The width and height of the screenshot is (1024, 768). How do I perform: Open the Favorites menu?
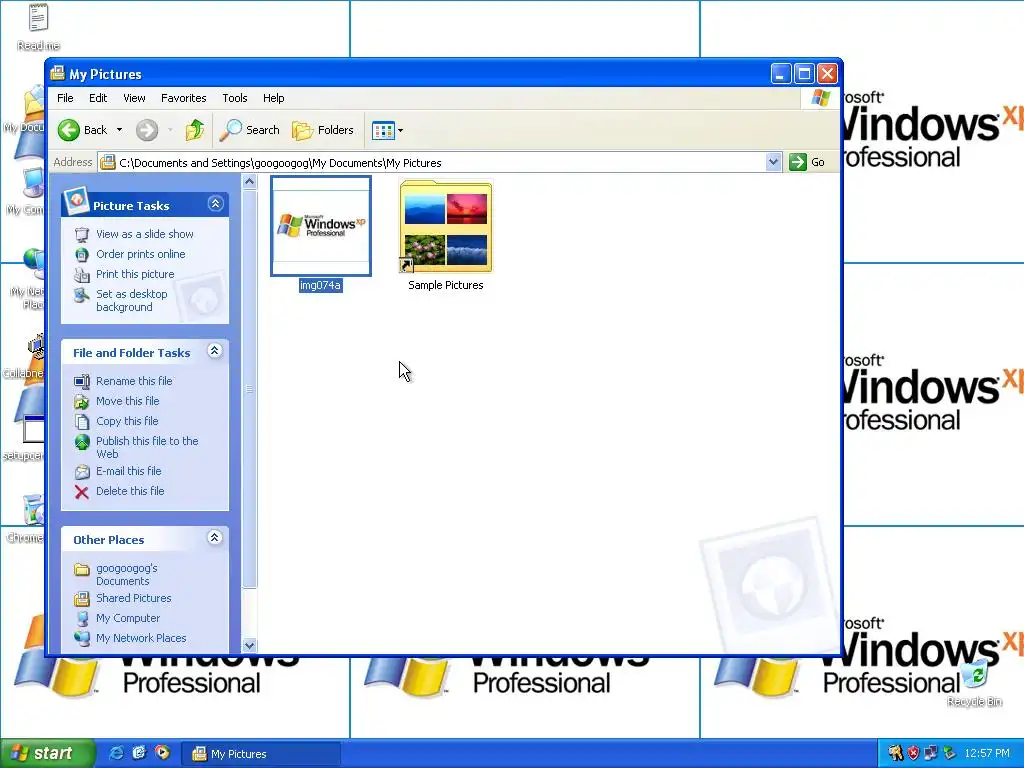[184, 98]
